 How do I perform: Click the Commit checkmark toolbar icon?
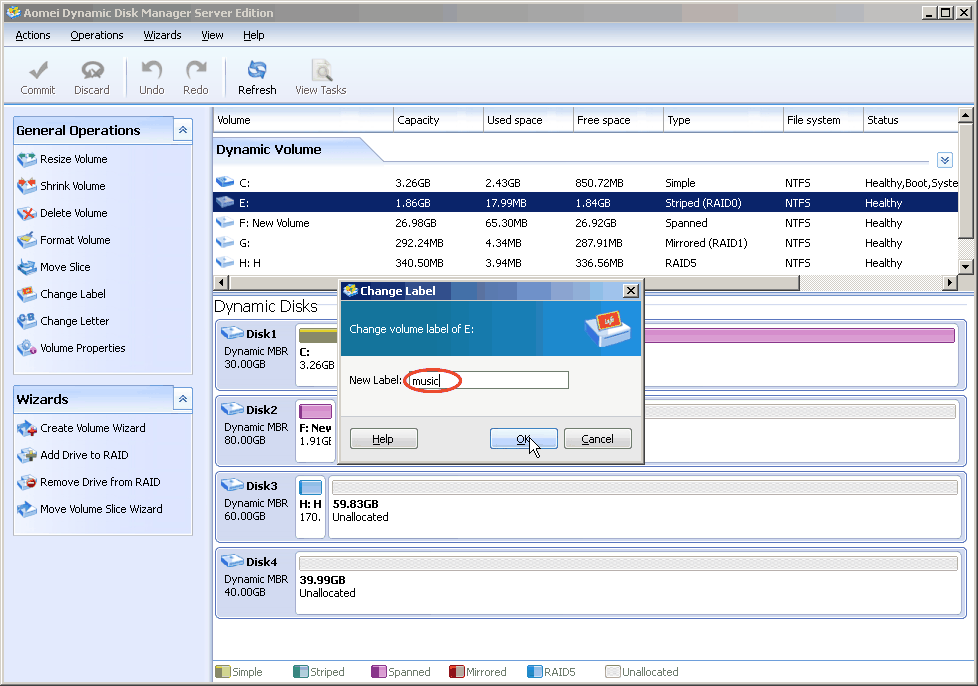38,77
